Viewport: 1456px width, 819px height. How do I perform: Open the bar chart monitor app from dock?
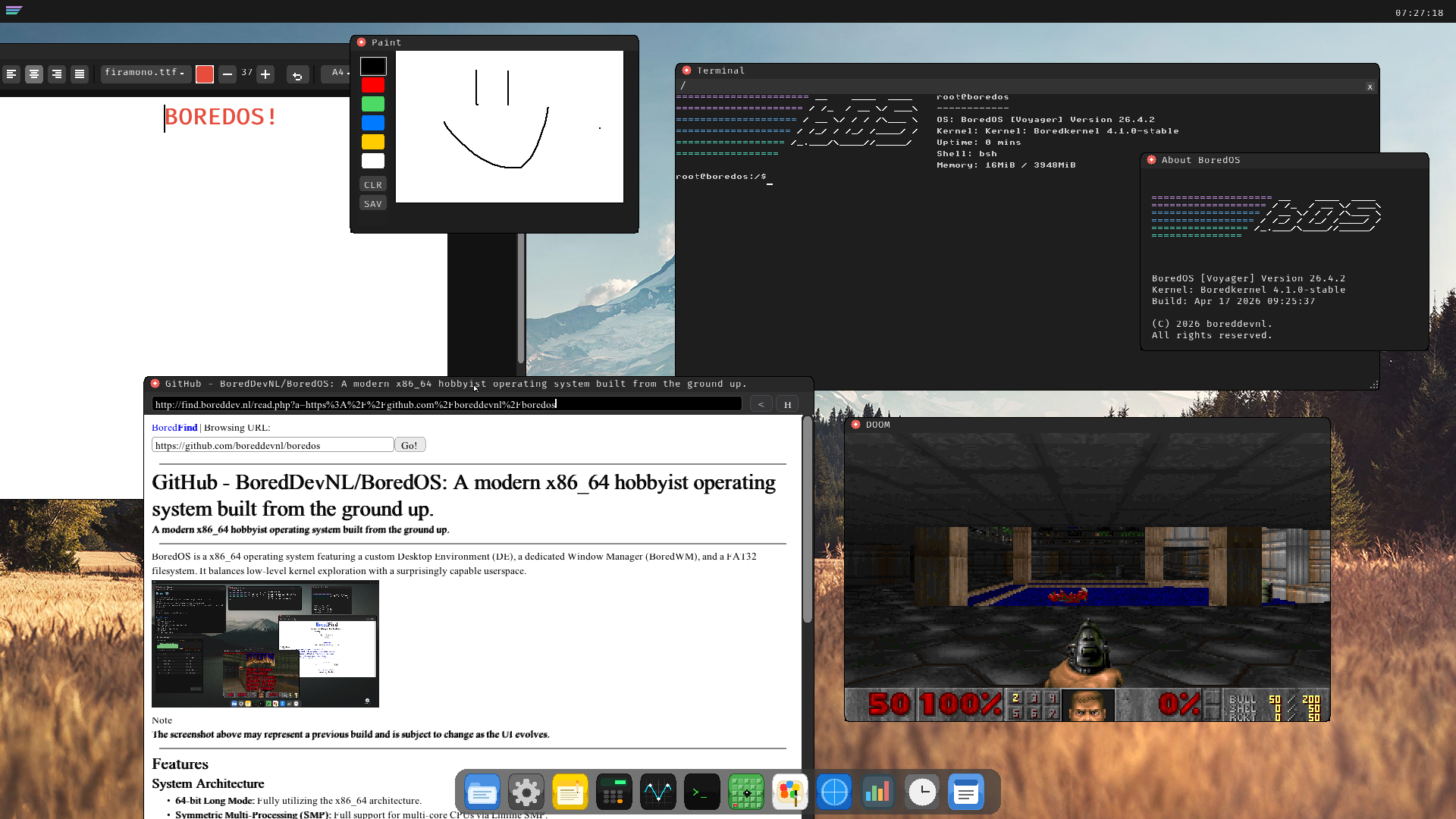pyautogui.click(x=878, y=792)
